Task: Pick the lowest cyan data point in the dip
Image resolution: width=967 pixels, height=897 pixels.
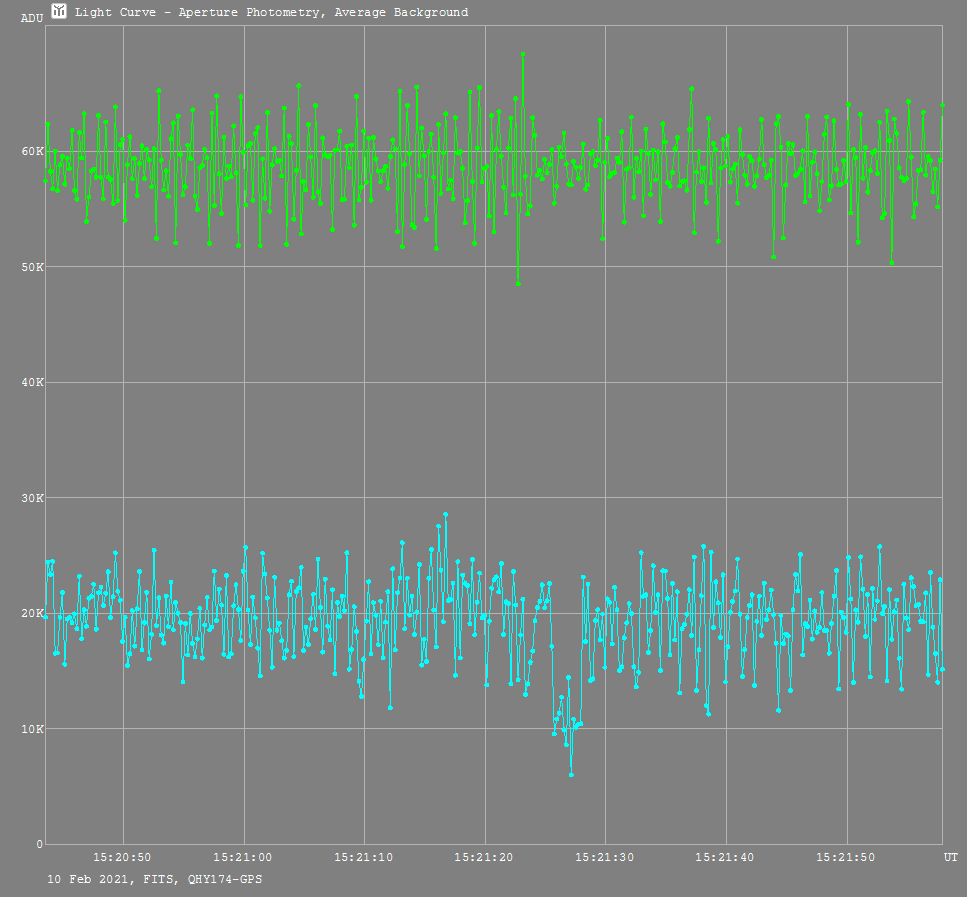Action: [571, 775]
